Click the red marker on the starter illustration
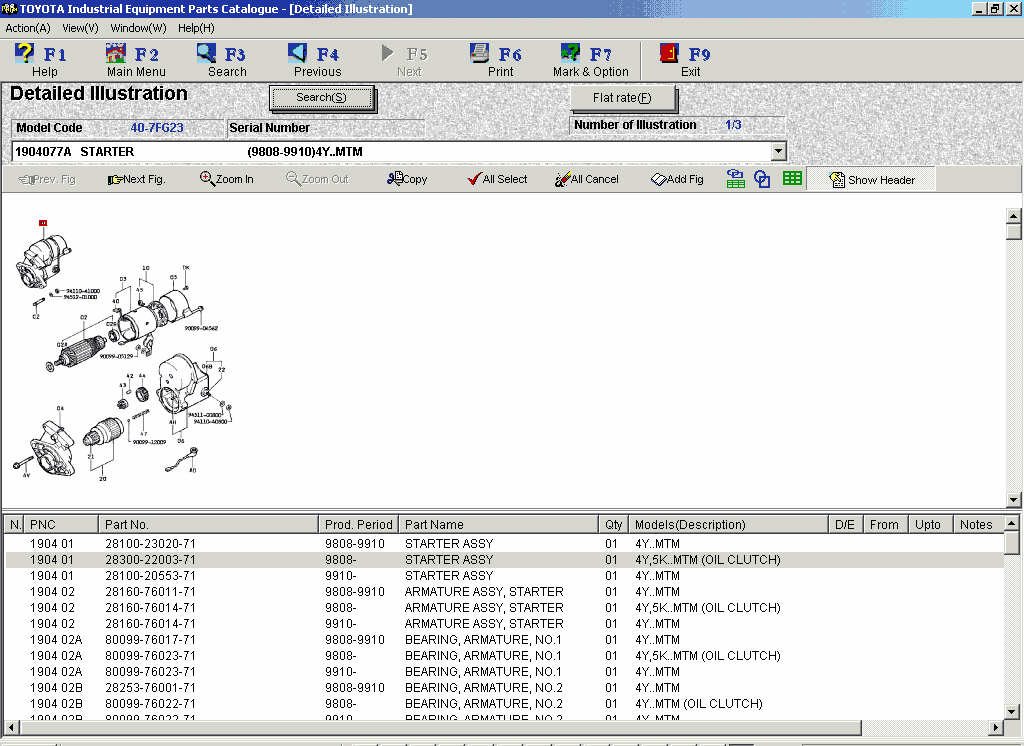 tap(43, 223)
